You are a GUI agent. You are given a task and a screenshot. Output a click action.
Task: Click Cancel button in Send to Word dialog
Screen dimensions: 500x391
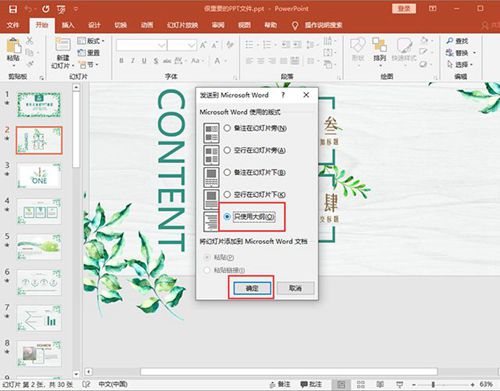click(295, 288)
